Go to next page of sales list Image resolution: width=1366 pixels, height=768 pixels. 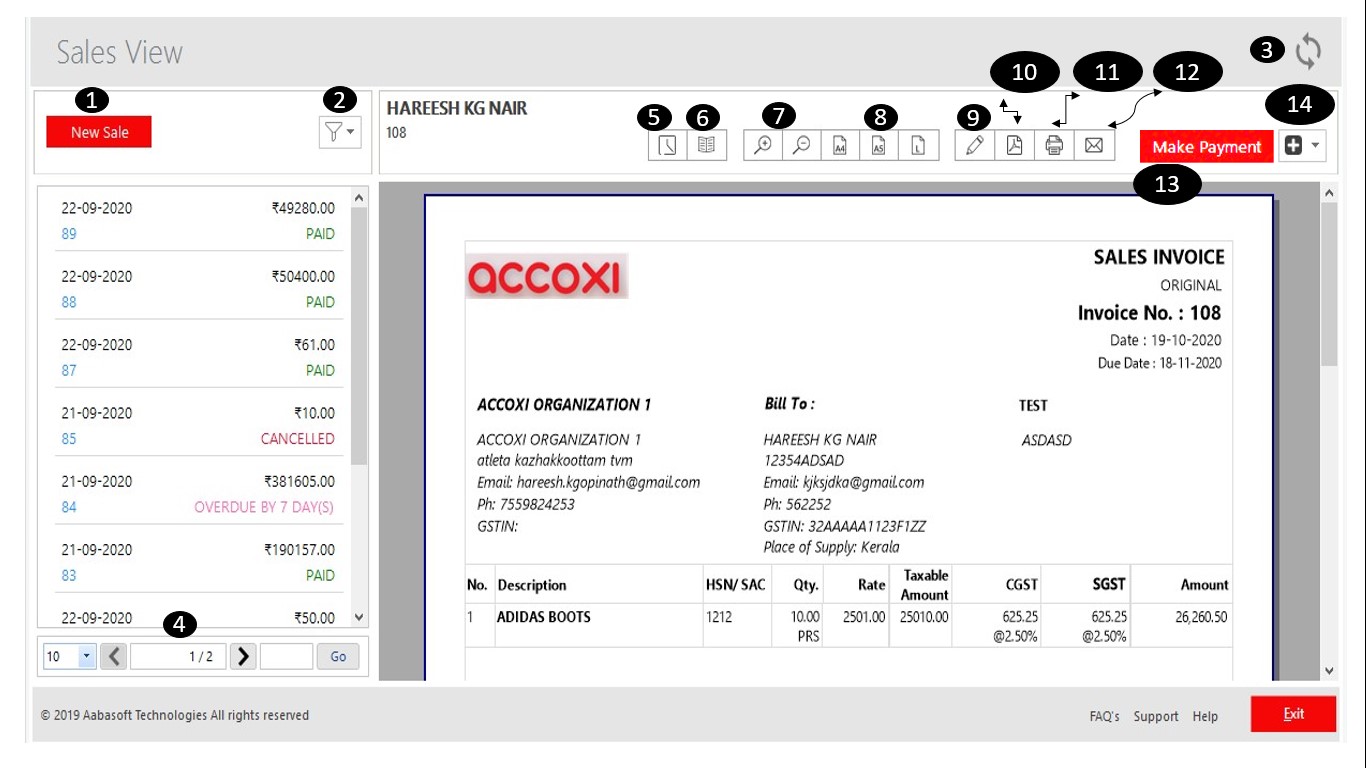pyautogui.click(x=243, y=657)
